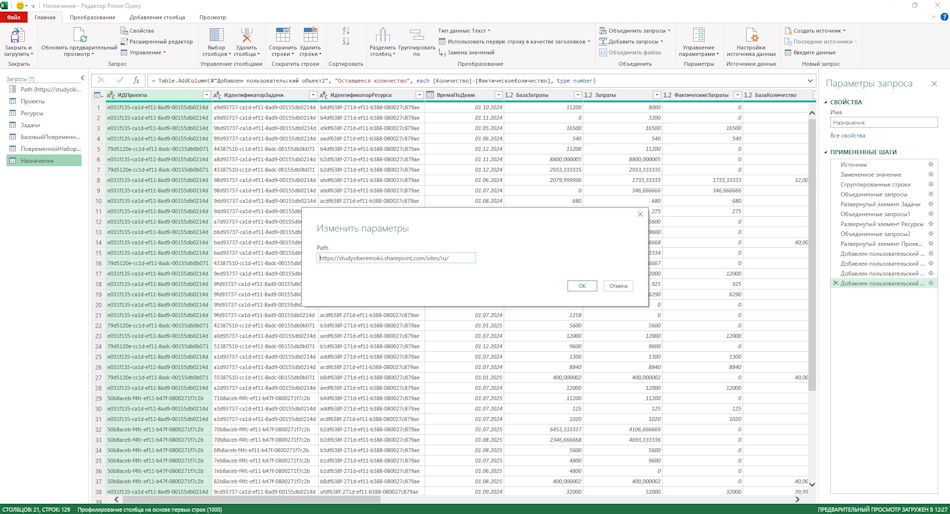This screenshot has width=950, height=514.
Task: Select the Path parameter query
Action: click(44, 90)
